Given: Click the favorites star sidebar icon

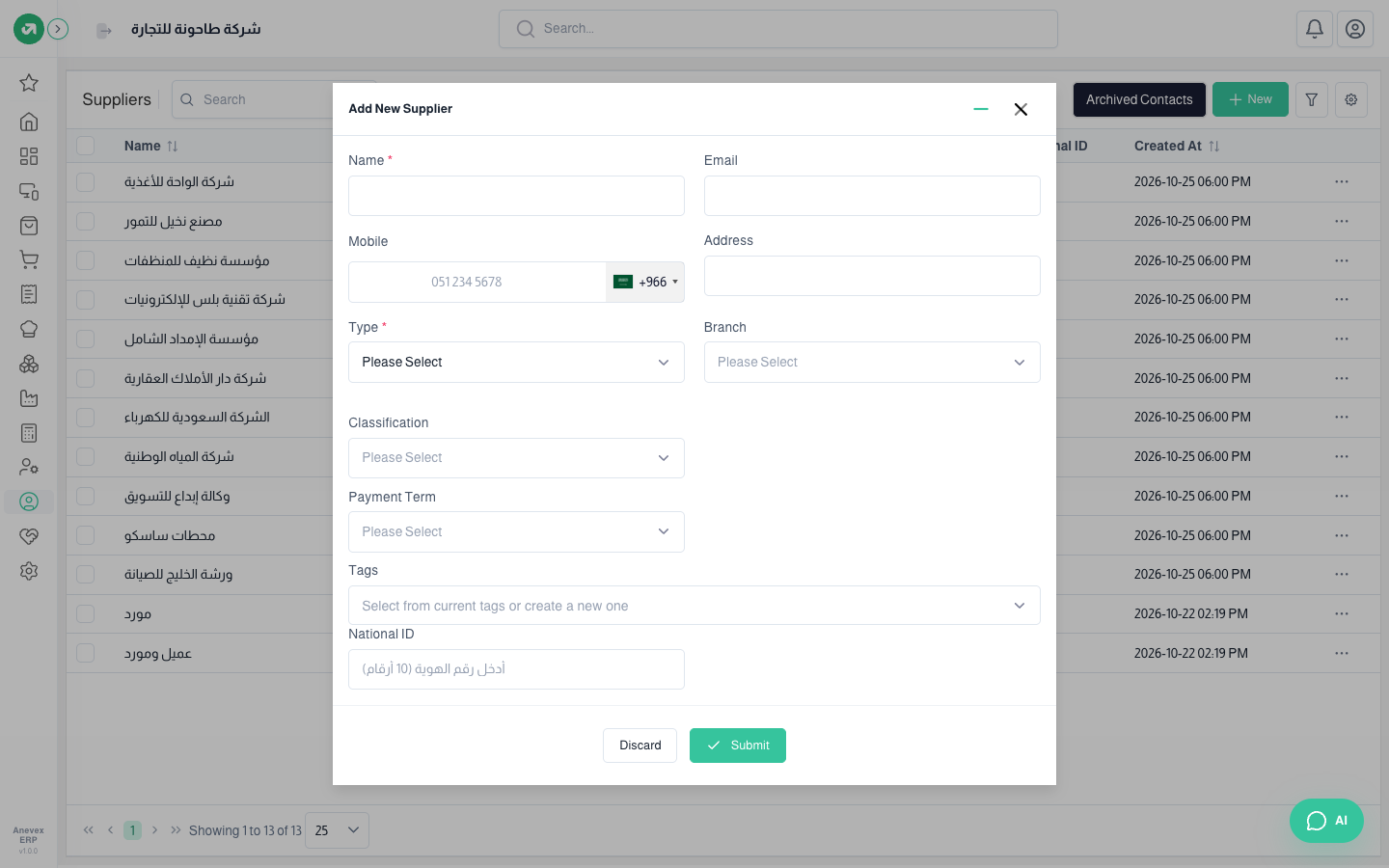Looking at the screenshot, I should tap(29, 83).
